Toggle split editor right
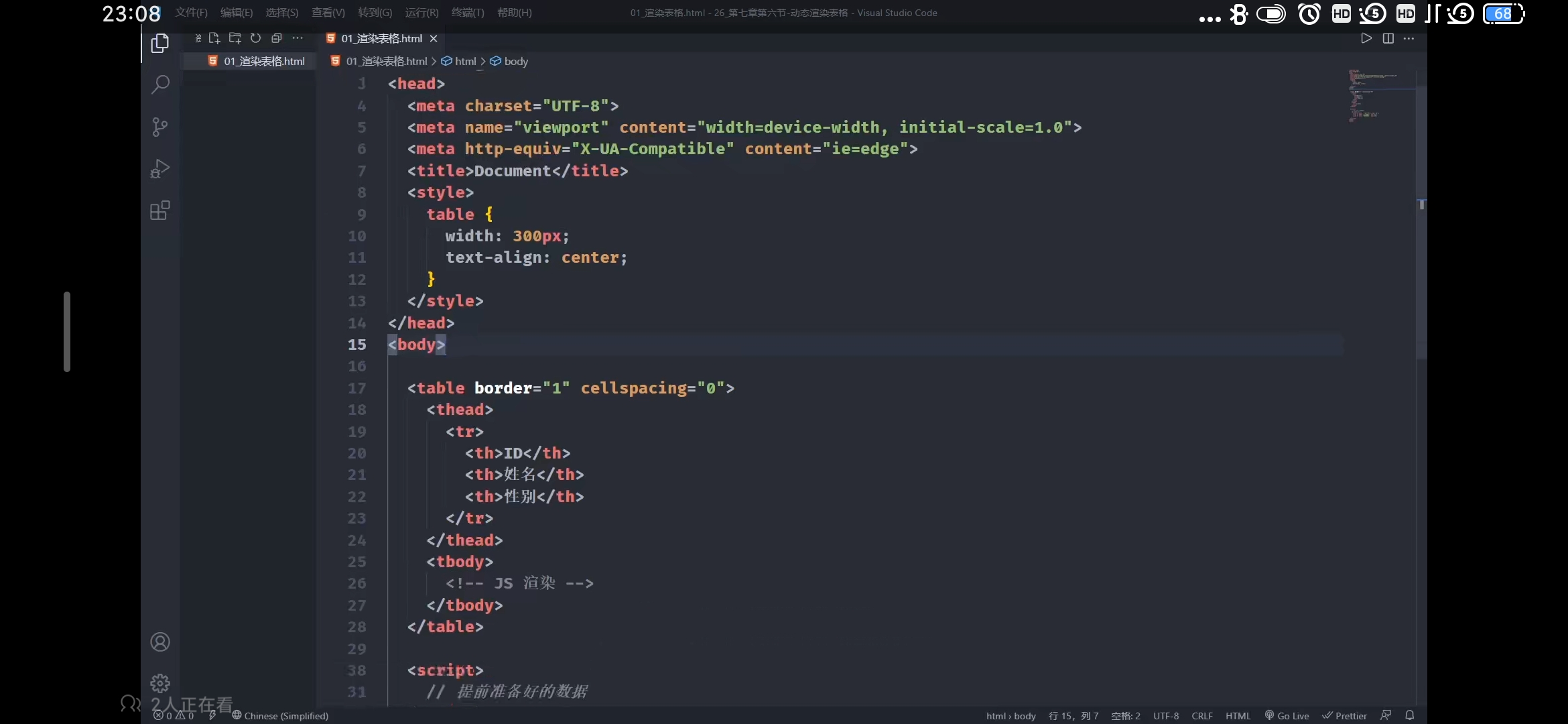 coord(1388,38)
